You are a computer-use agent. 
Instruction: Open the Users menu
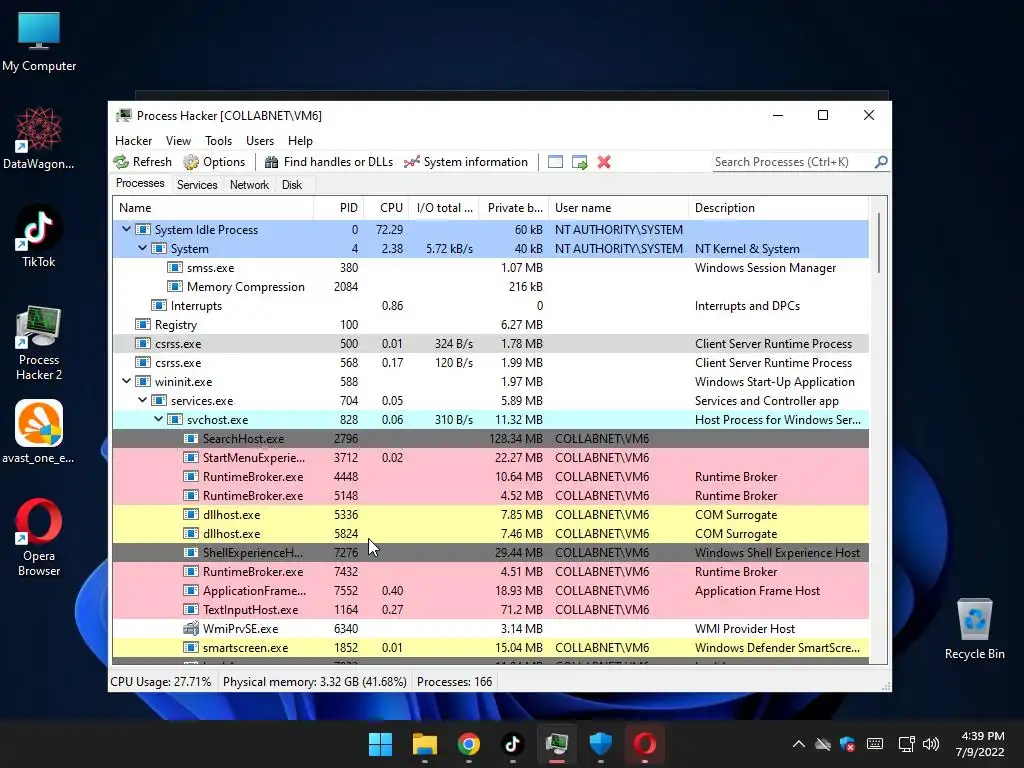click(x=260, y=141)
